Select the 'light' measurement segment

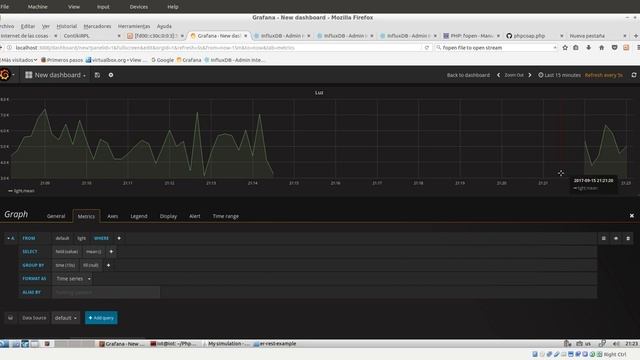[x=82, y=238]
